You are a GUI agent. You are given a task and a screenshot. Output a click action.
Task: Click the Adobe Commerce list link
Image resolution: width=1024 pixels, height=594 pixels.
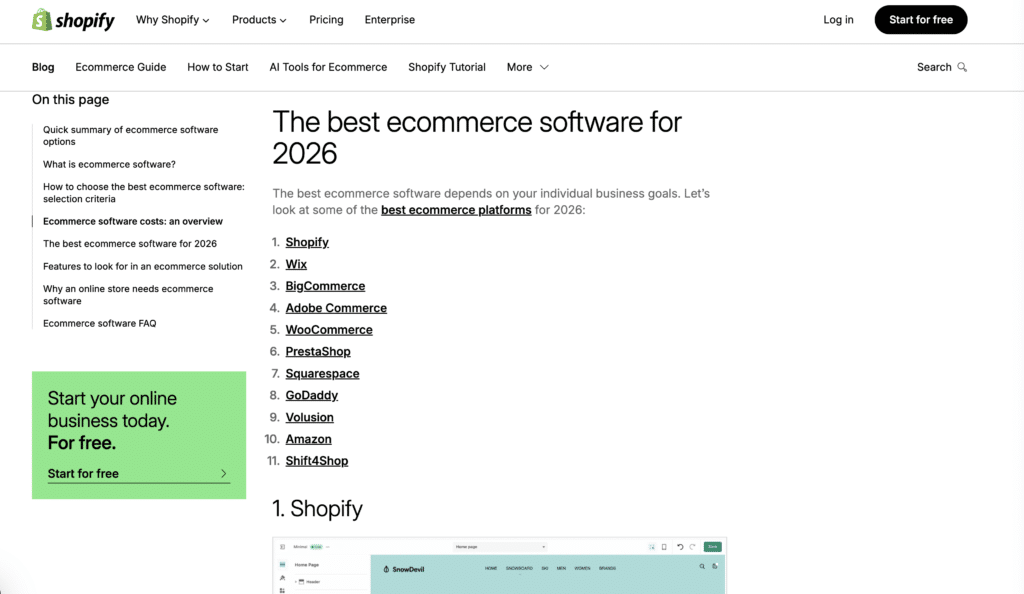[336, 308]
